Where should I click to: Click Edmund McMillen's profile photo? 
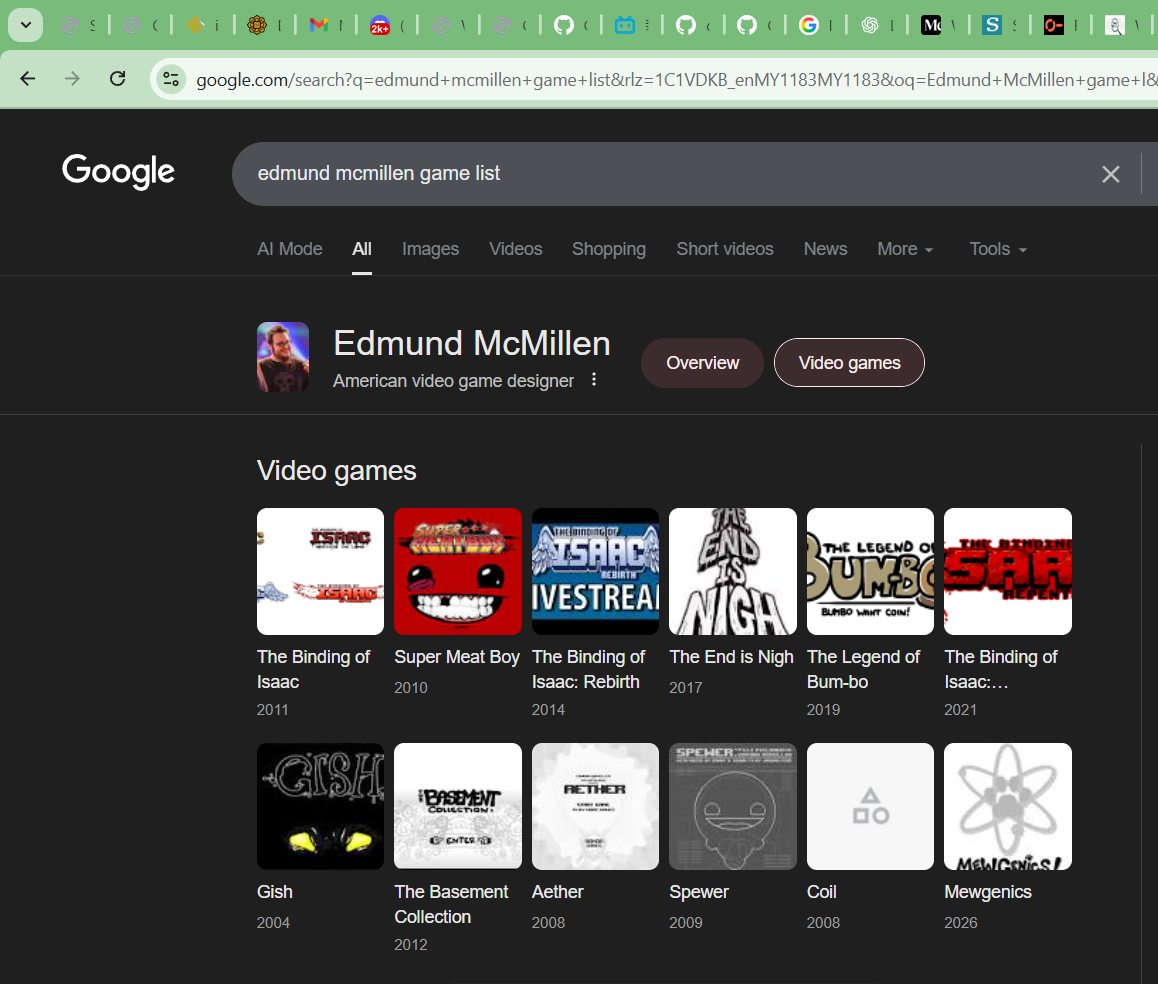coord(283,357)
